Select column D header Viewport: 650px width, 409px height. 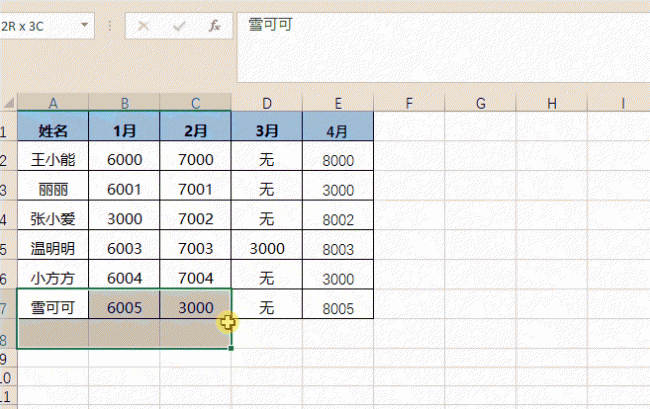(x=267, y=103)
